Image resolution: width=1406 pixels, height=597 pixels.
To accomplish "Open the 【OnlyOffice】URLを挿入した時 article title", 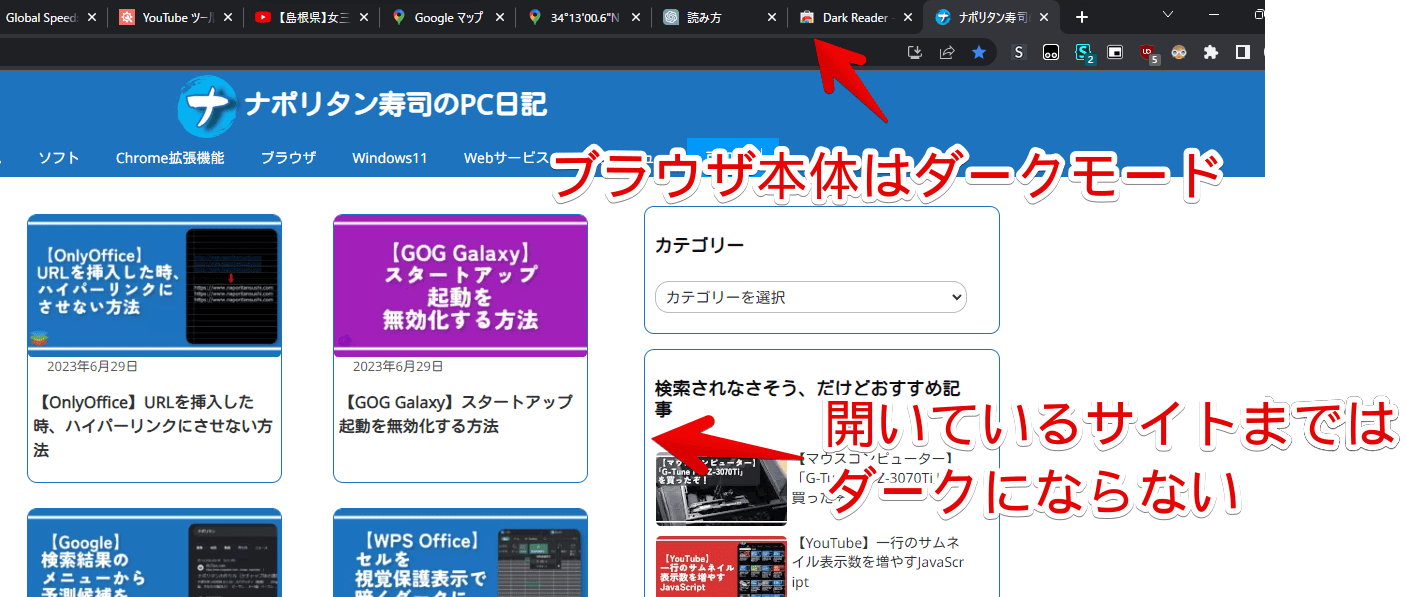I will [154, 426].
